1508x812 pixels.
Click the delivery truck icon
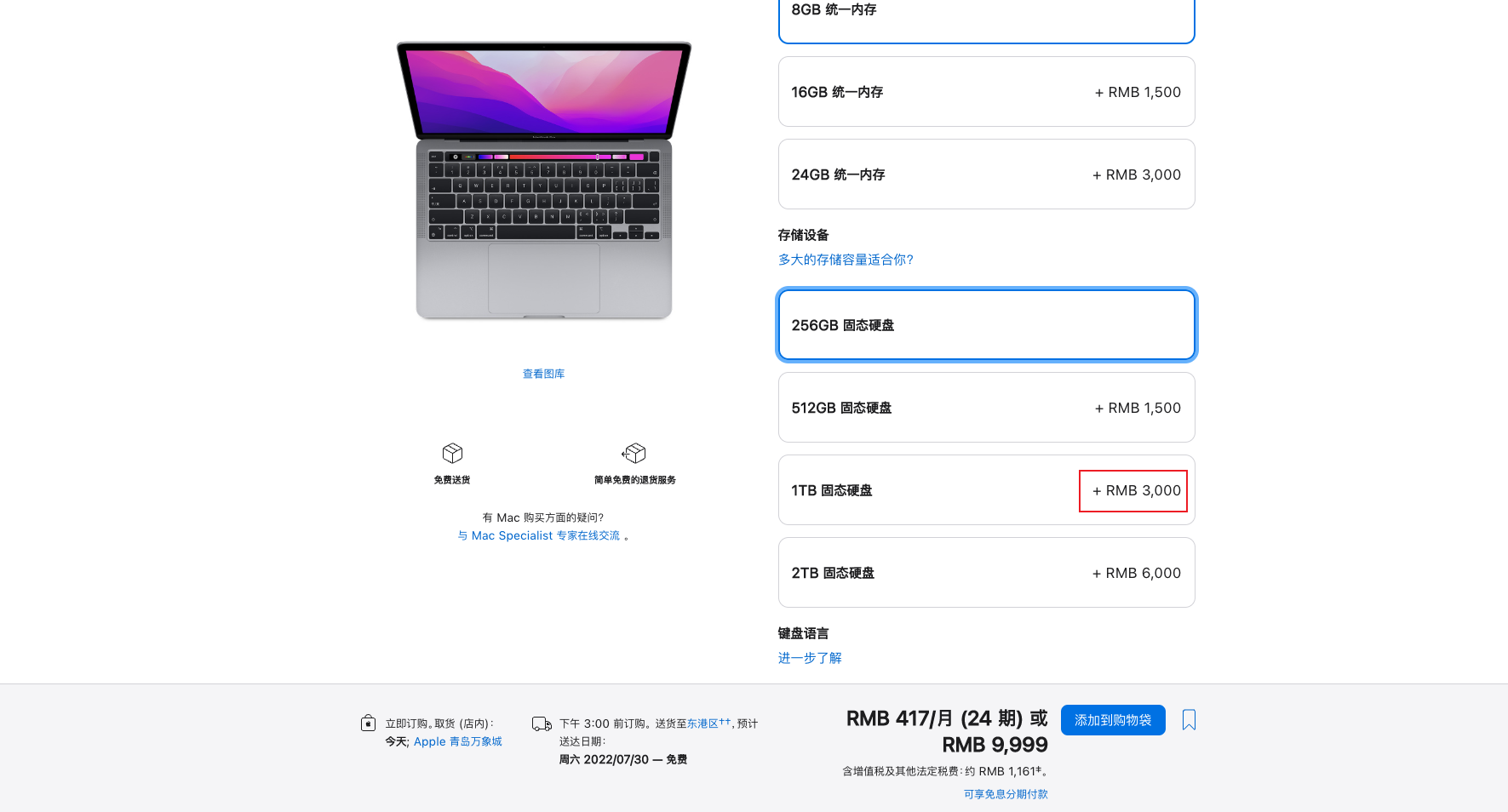coord(542,723)
